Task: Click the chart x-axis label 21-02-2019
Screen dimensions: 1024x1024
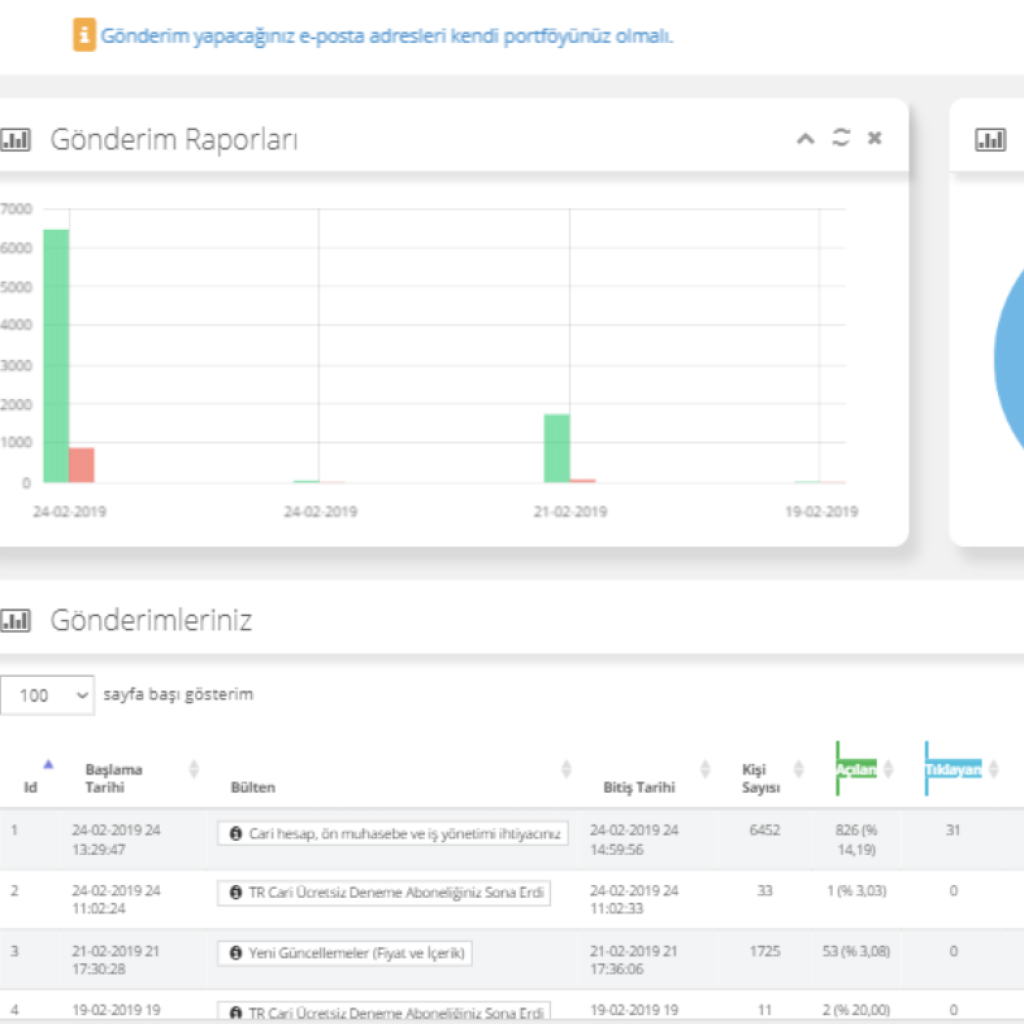Action: (570, 511)
